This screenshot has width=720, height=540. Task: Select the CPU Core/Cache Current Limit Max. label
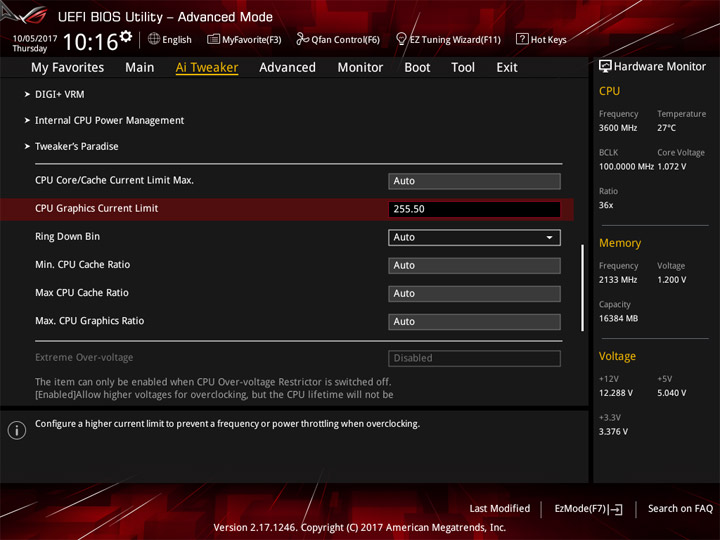[114, 180]
